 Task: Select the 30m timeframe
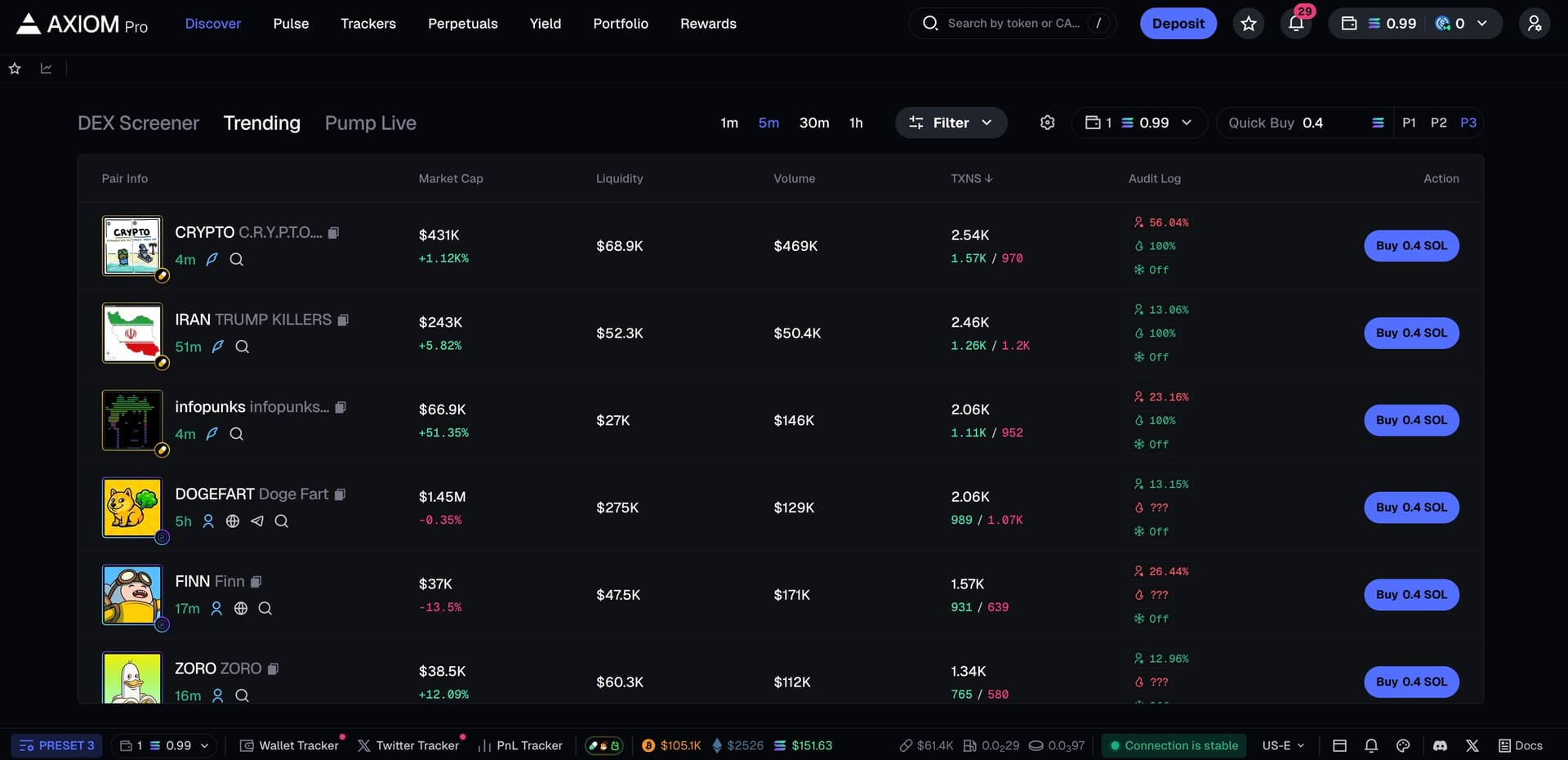coord(814,123)
